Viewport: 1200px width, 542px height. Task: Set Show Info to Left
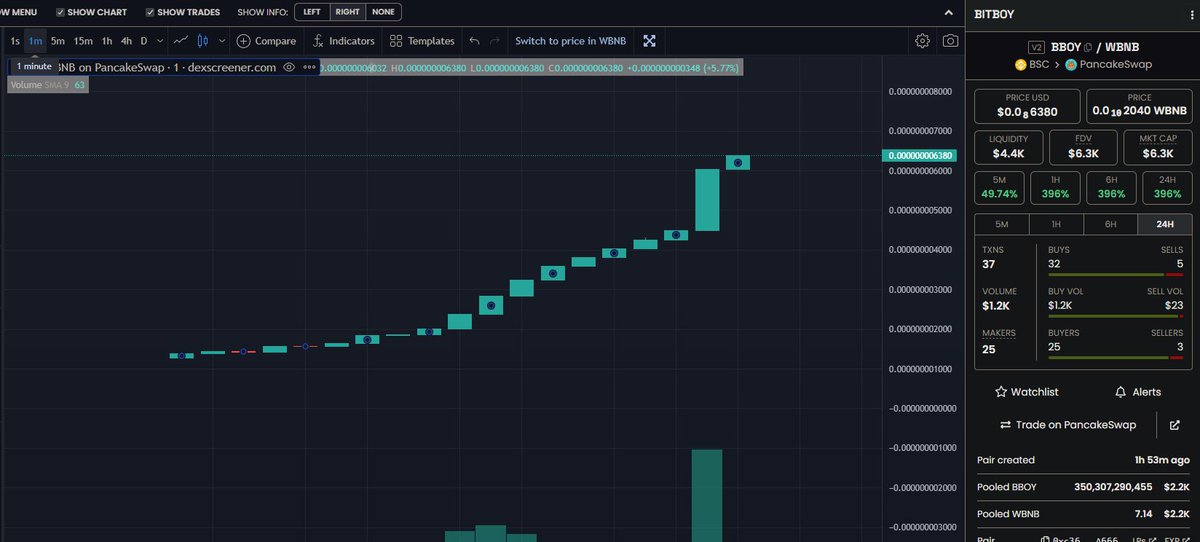[x=312, y=12]
